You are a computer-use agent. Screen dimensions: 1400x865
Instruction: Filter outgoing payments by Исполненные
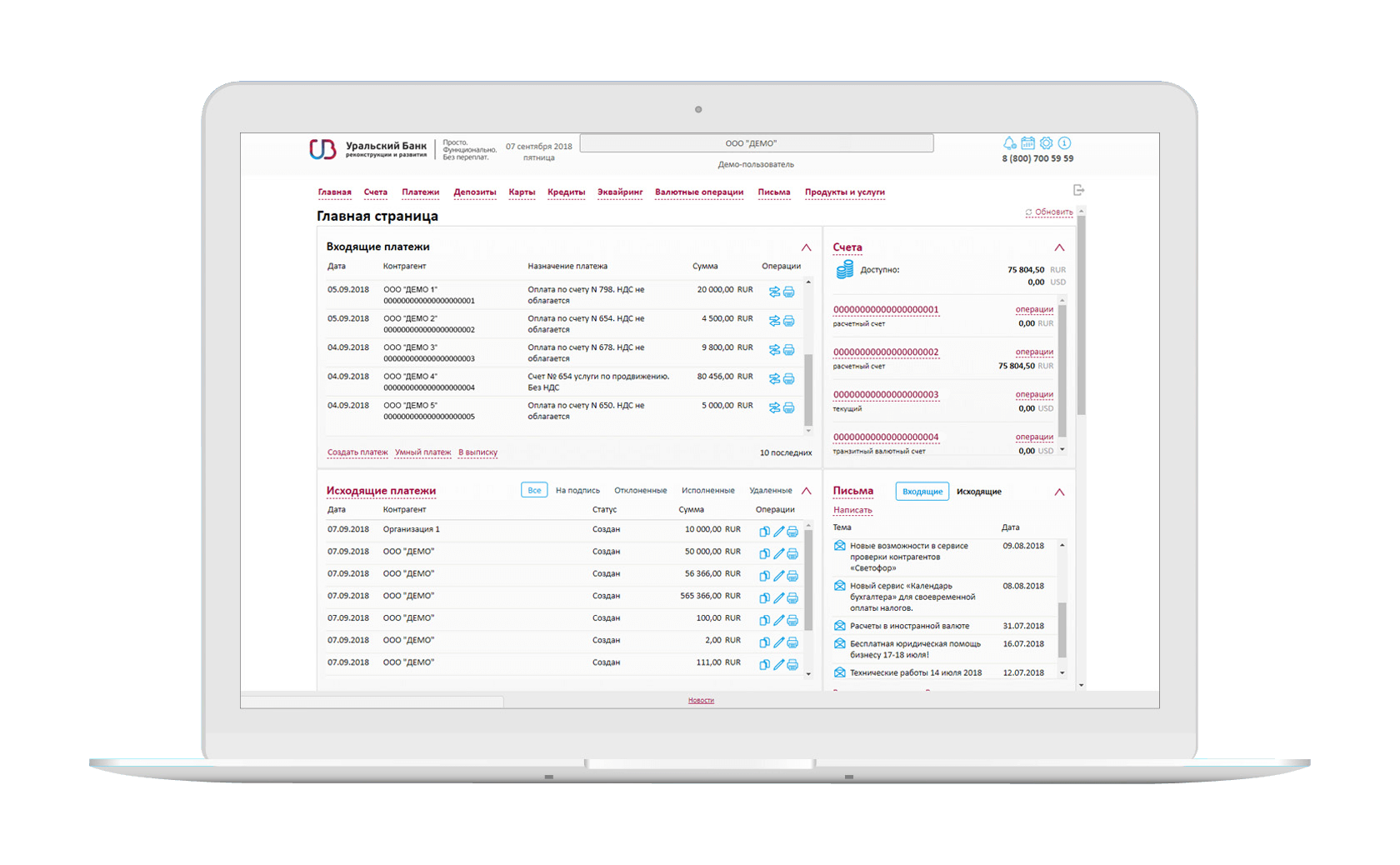tap(707, 491)
